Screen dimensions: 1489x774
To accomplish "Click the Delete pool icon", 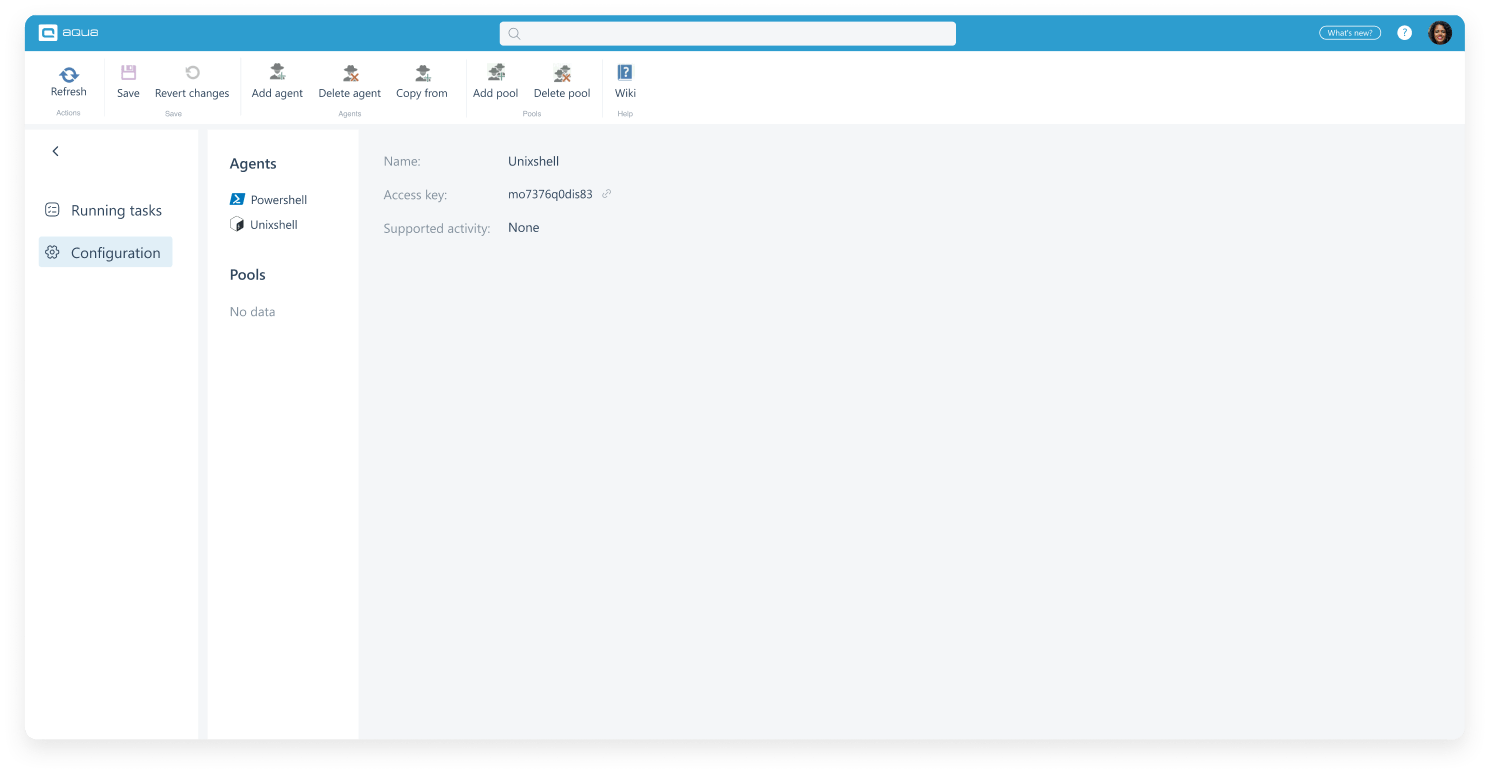I will (x=561, y=74).
